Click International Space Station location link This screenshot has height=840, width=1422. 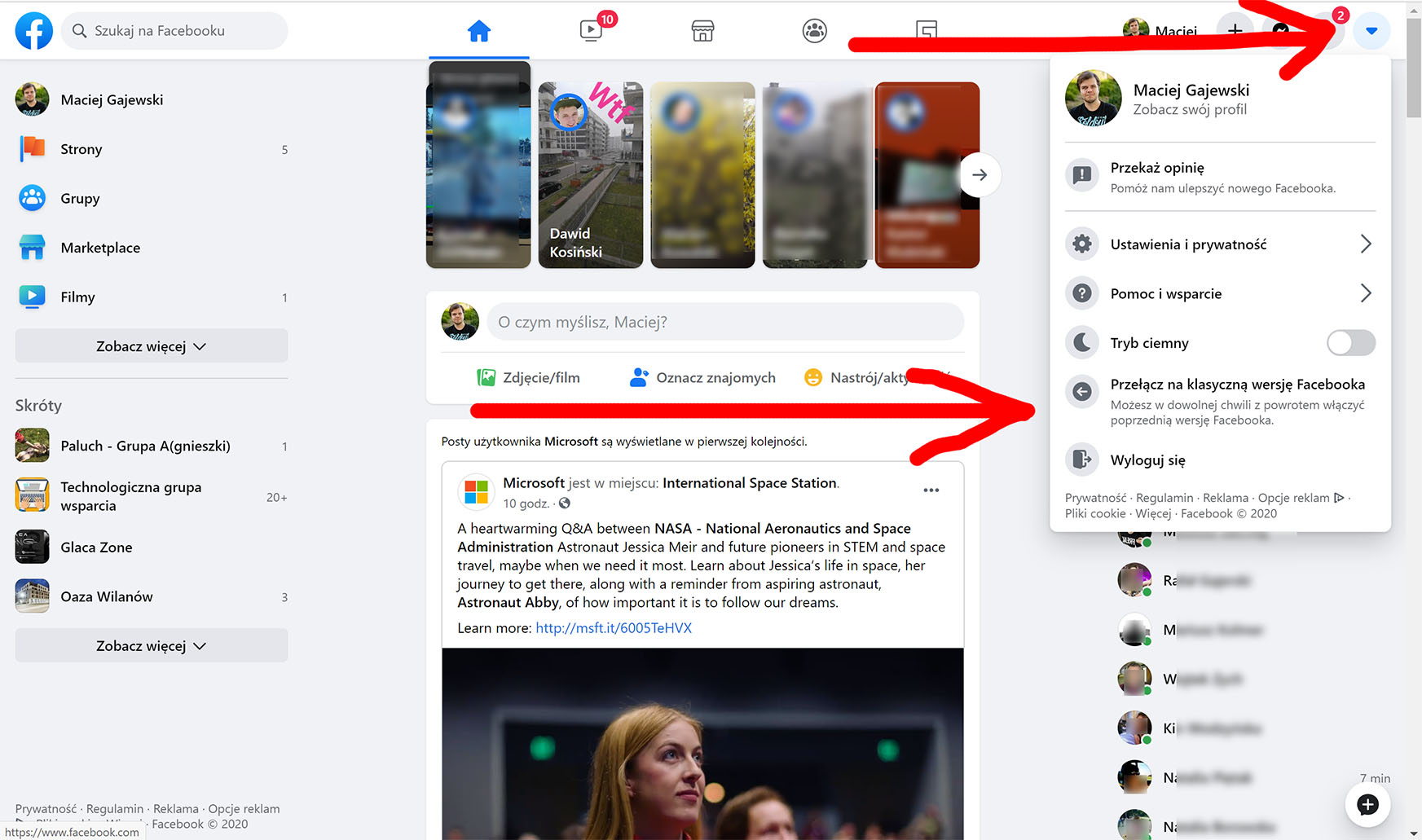tap(749, 483)
